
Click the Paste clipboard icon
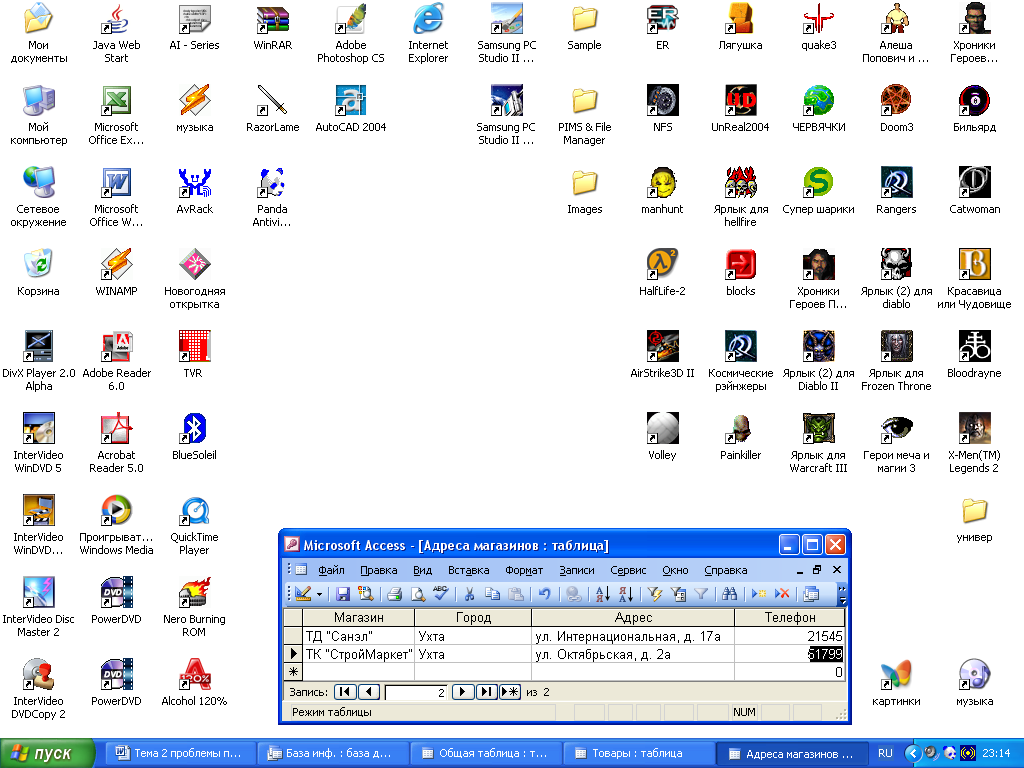pos(516,594)
